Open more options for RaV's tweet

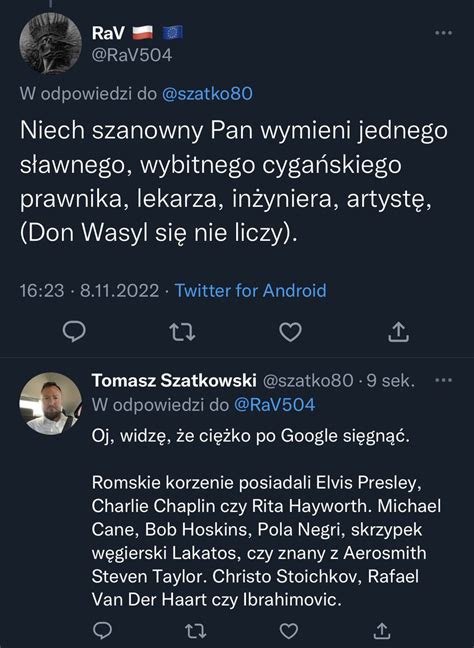pos(443,33)
